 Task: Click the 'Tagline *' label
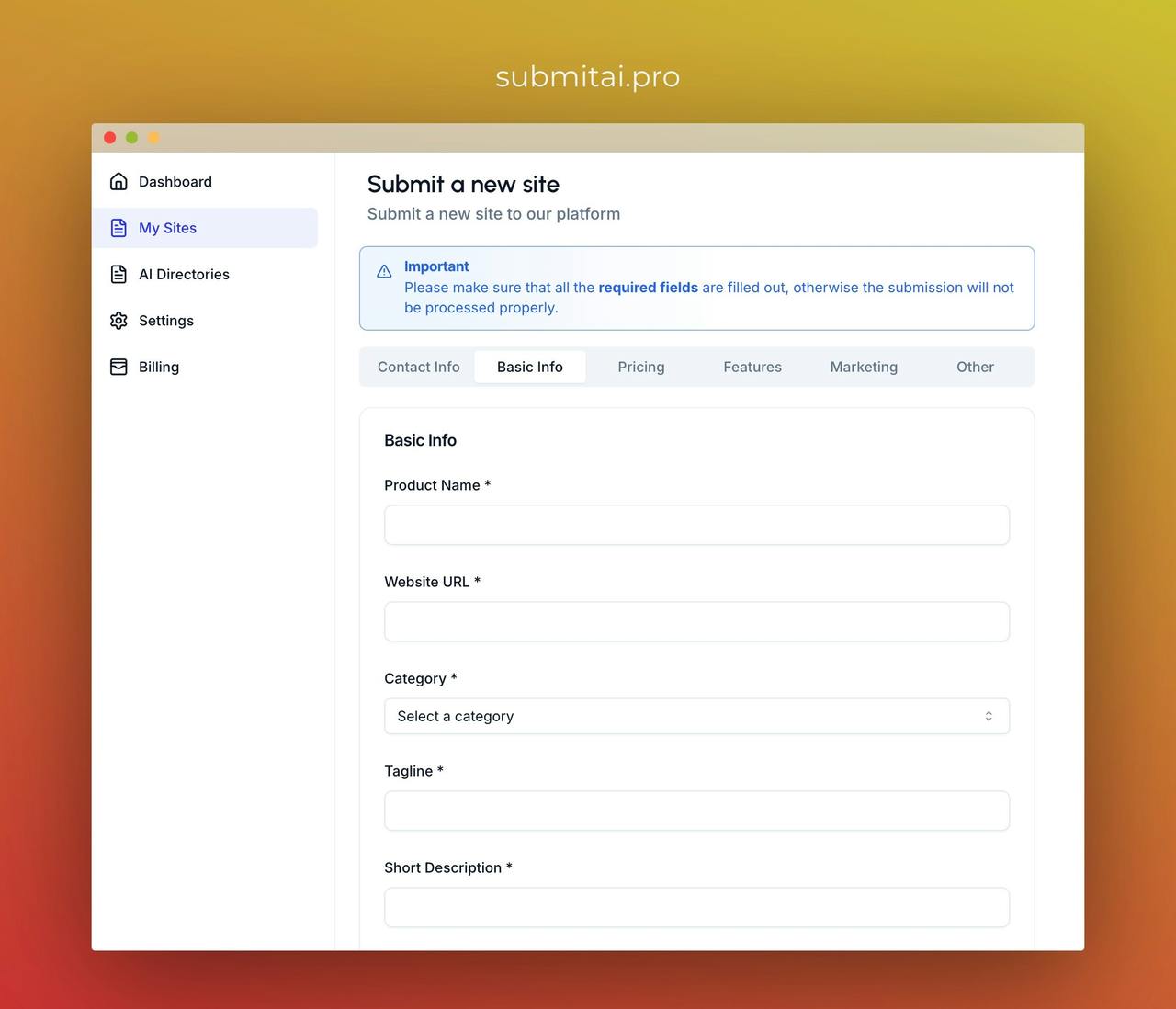(x=413, y=771)
